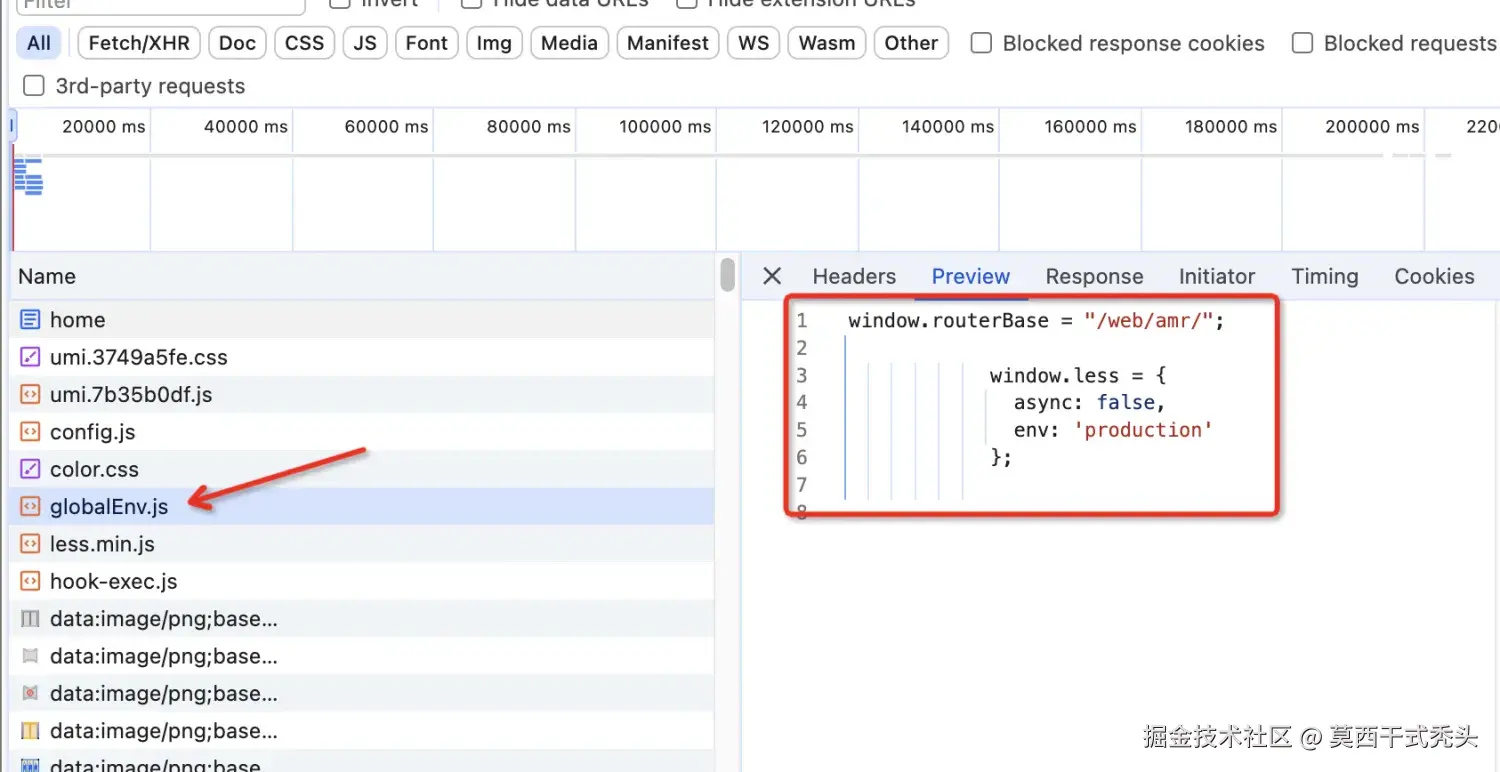Screen dimensions: 1500x772
Task: Select the globalEnv.js request
Action: pos(362,507)
